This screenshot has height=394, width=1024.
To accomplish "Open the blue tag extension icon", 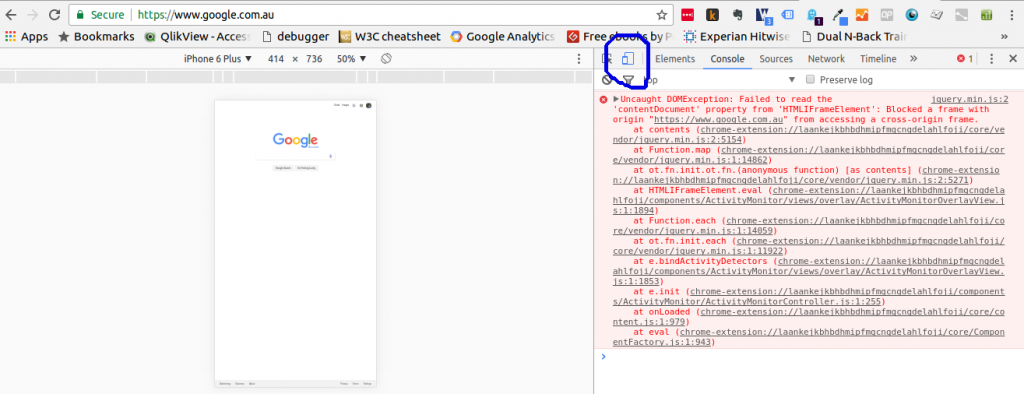I will click(788, 14).
